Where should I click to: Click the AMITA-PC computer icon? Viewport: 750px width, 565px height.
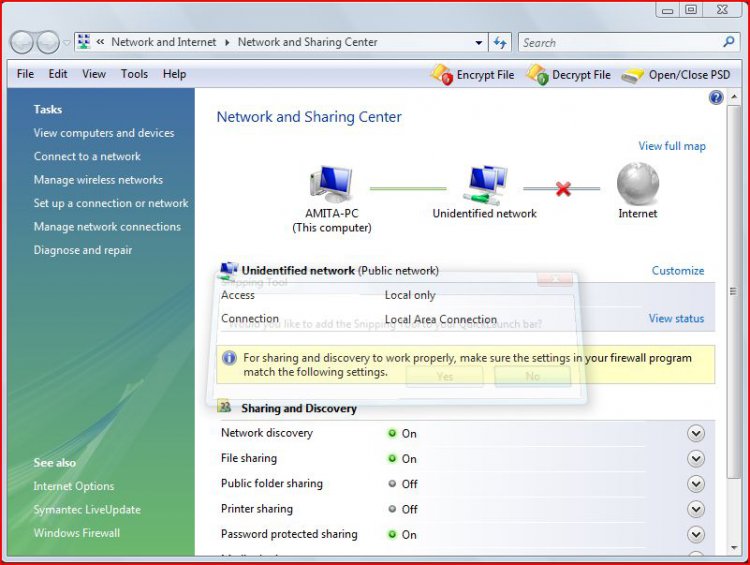coord(331,185)
